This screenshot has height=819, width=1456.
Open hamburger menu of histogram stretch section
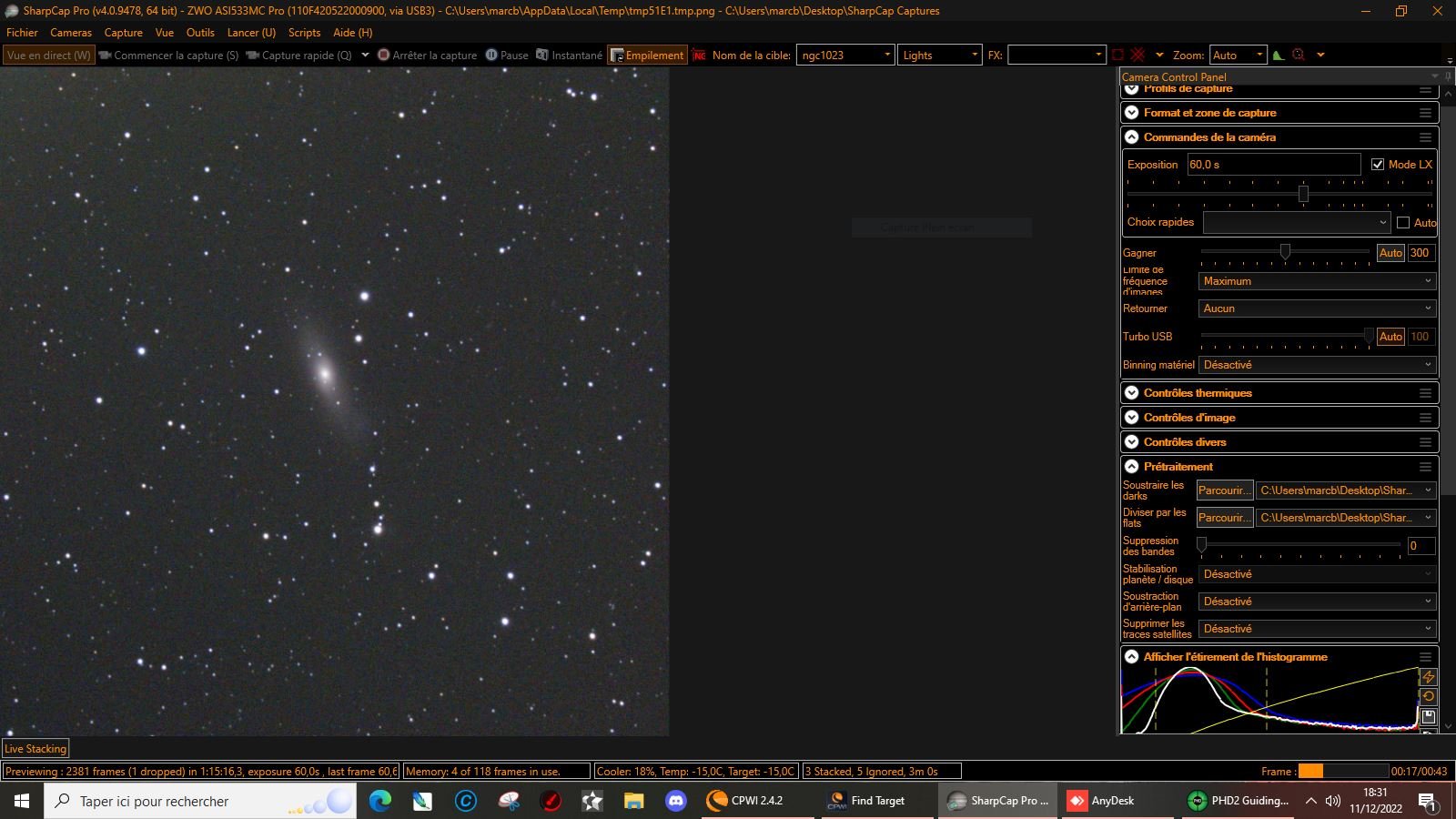[1425, 657]
